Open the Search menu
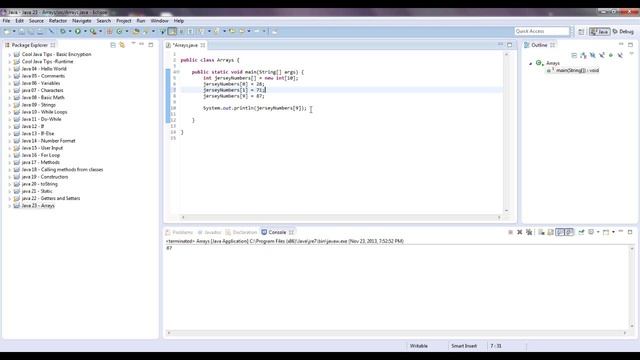This screenshot has width=640, height=360. click(103, 20)
